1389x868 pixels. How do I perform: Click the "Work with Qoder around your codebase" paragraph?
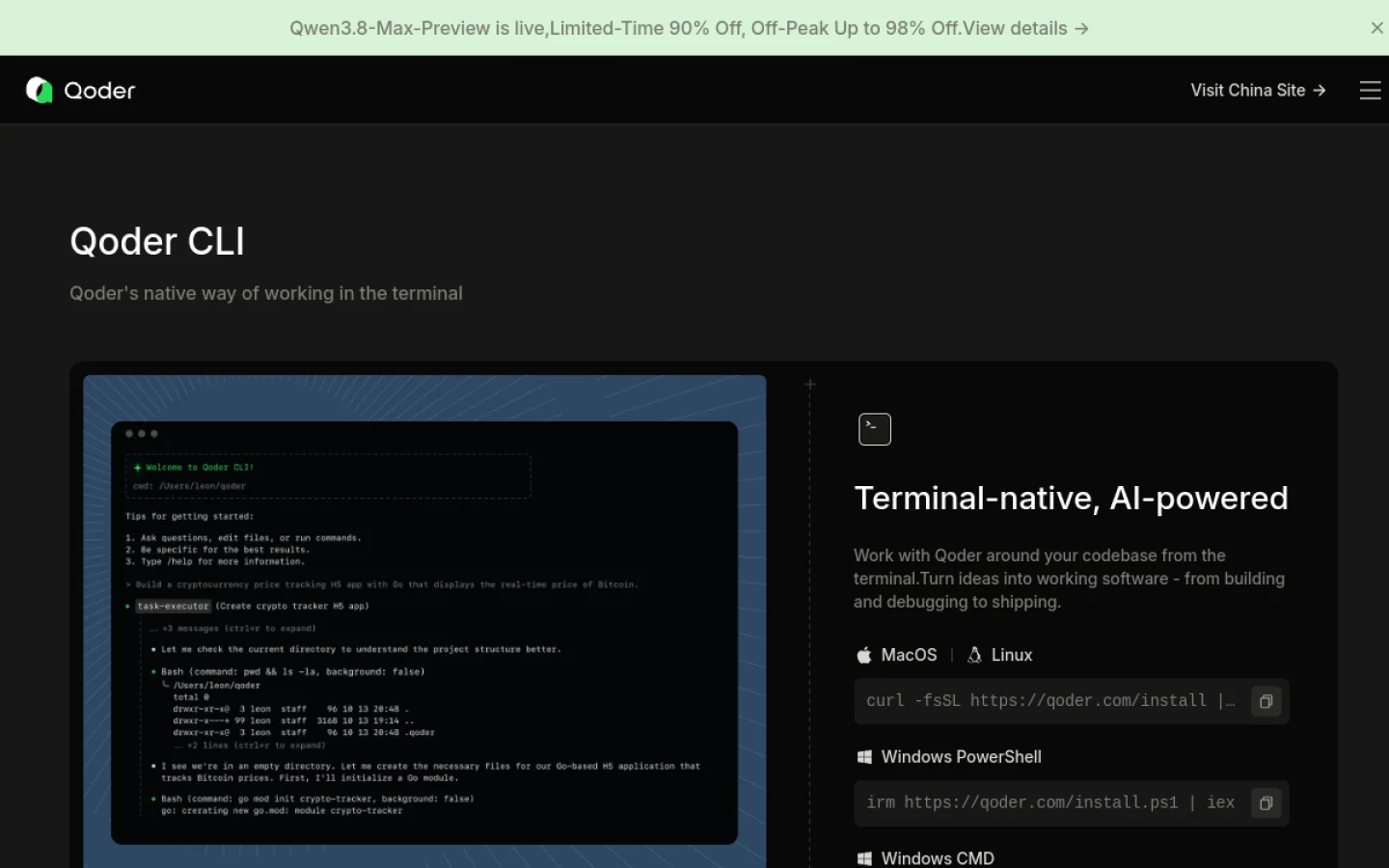[1069, 579]
